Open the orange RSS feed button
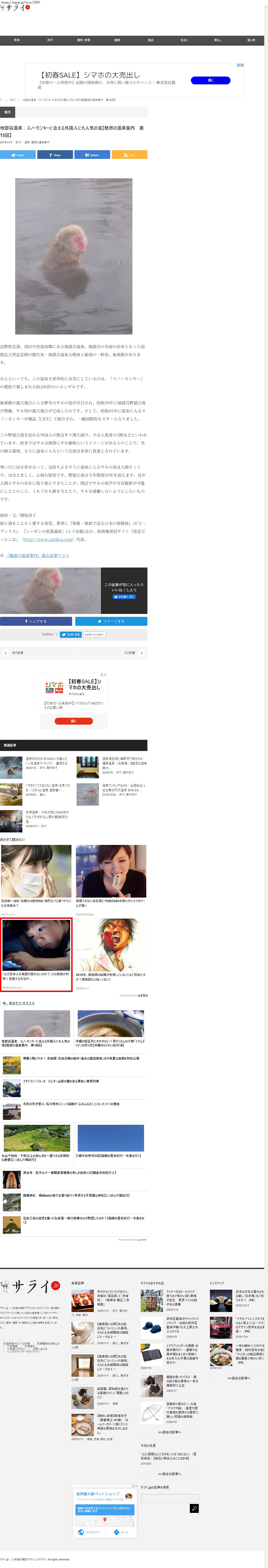Image resolution: width=268 pixels, height=1568 pixels. point(129,155)
